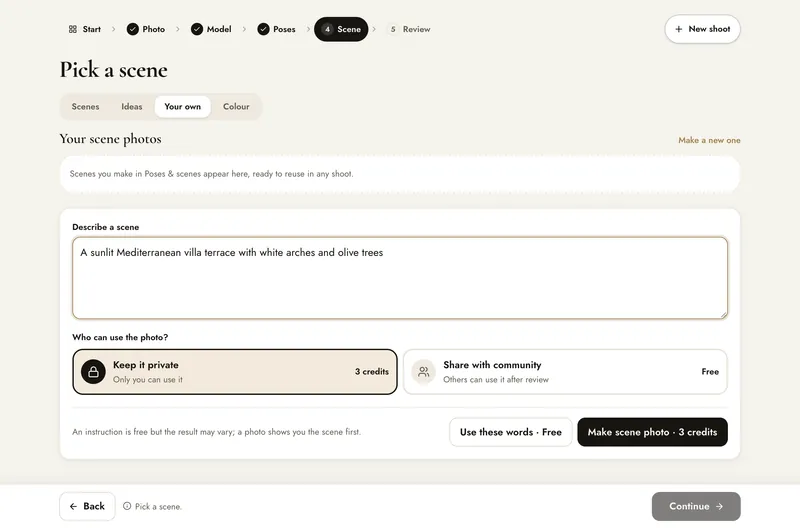Open the Review step
This screenshot has width=800, height=528.
click(x=409, y=29)
